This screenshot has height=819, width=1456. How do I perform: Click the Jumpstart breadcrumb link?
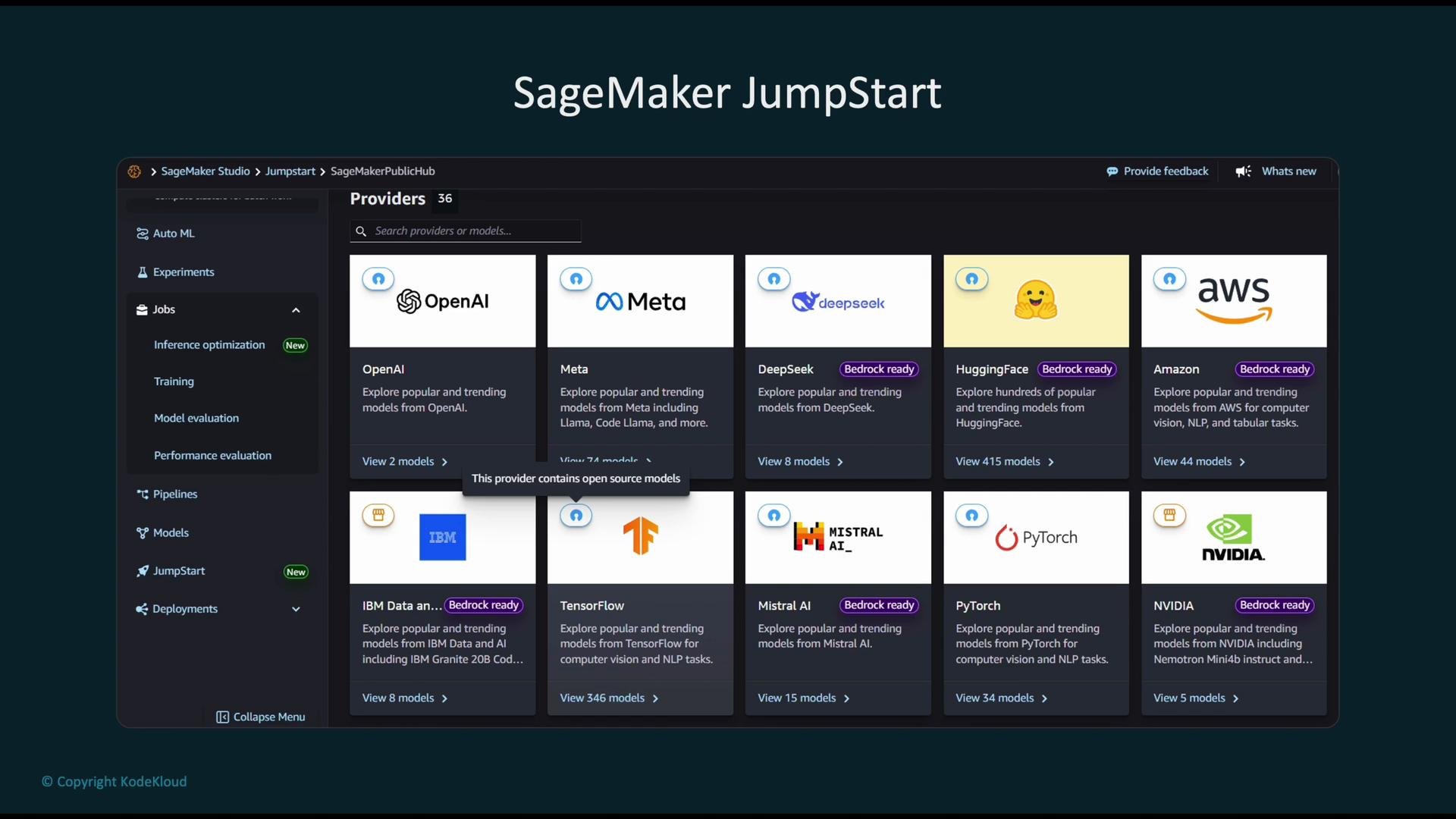(x=290, y=171)
